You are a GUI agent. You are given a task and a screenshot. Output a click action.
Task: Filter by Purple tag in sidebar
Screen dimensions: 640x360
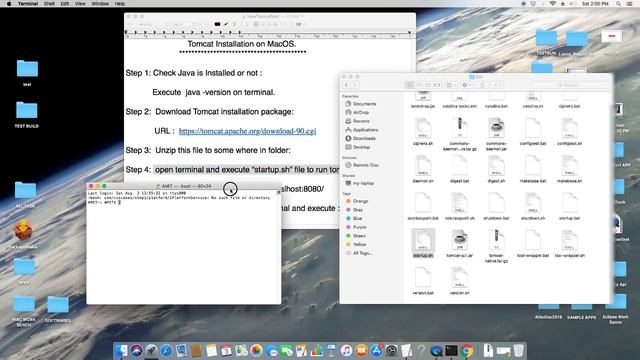(356, 227)
